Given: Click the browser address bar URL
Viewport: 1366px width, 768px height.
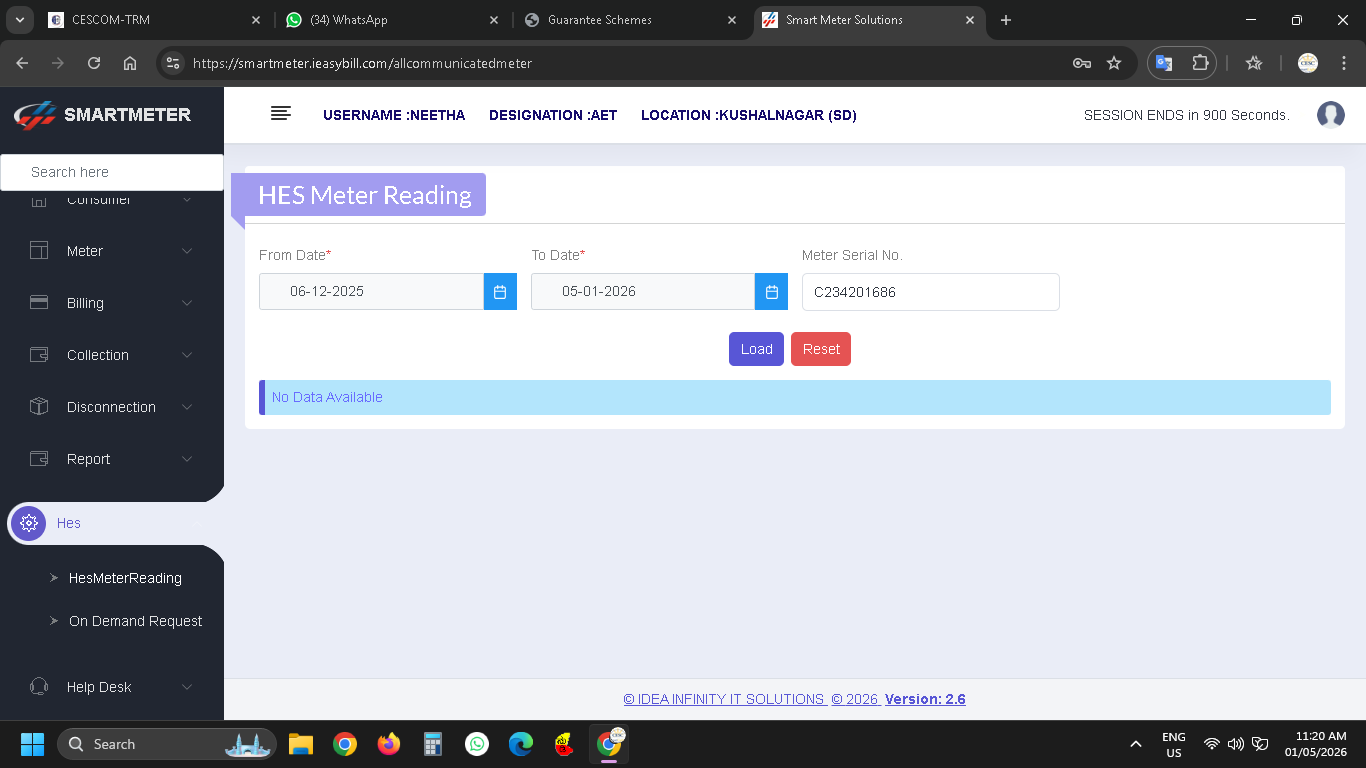Looking at the screenshot, I should pyautogui.click(x=362, y=63).
